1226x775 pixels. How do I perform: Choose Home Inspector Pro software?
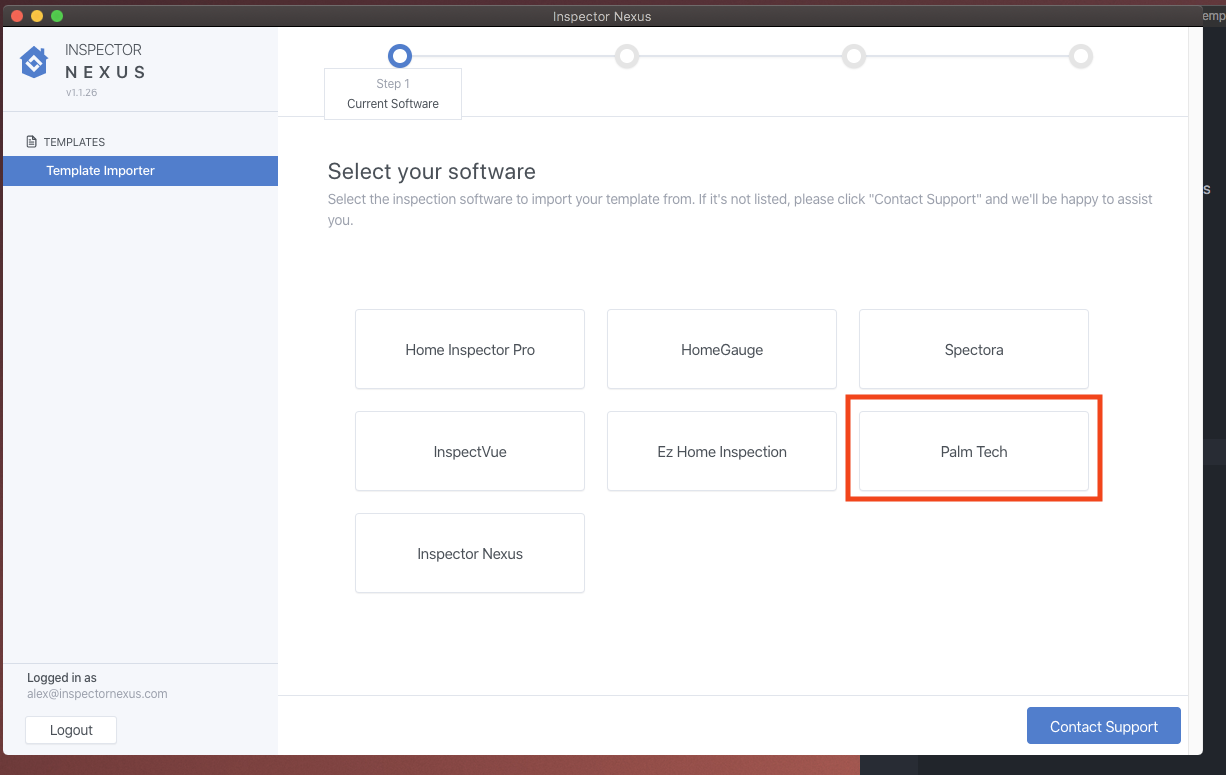click(470, 350)
